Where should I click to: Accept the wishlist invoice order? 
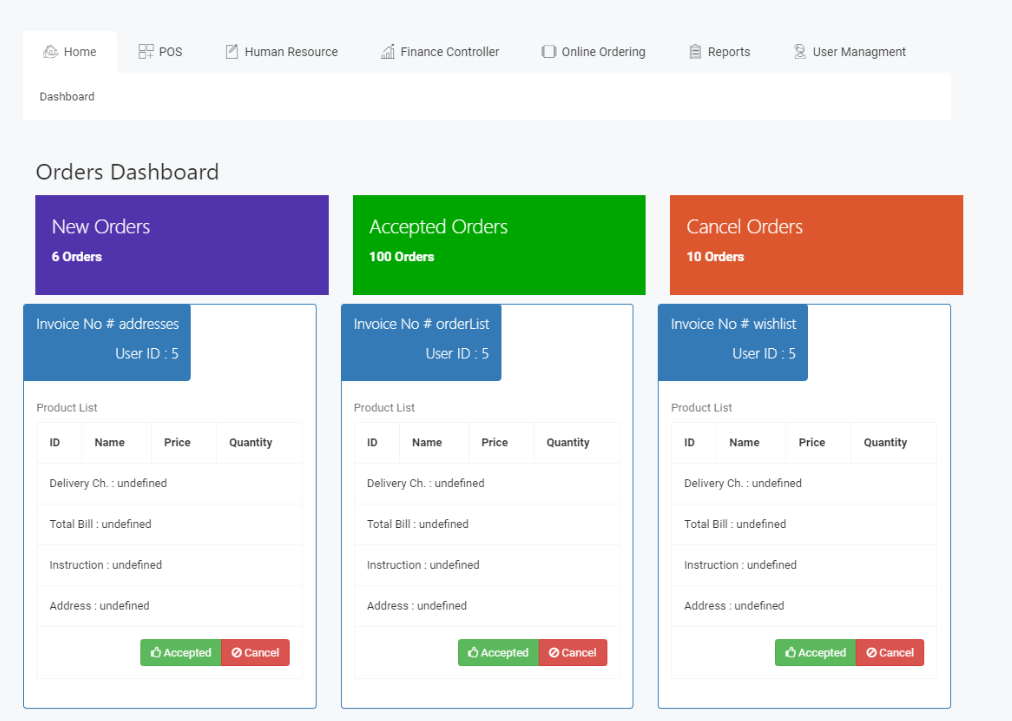click(815, 653)
